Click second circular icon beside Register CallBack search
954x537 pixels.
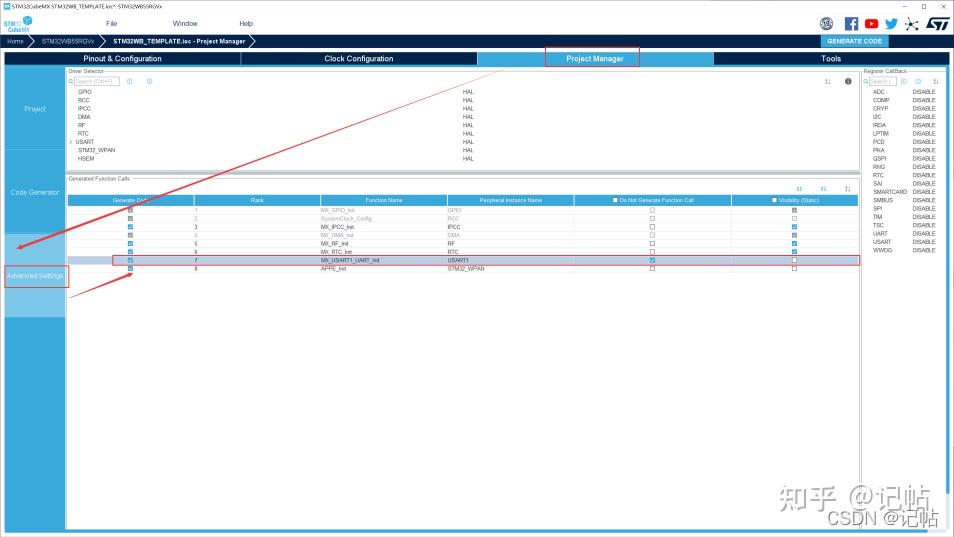pyautogui.click(x=918, y=81)
